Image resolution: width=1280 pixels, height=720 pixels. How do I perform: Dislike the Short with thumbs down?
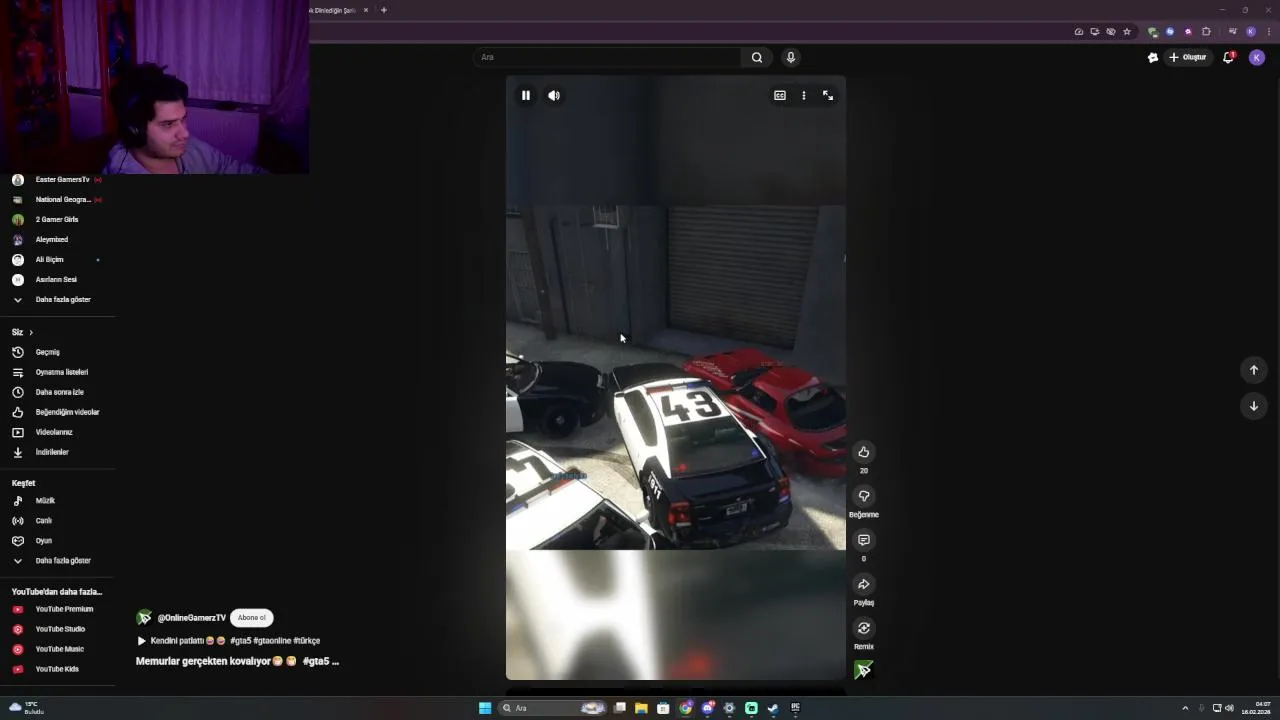click(864, 496)
